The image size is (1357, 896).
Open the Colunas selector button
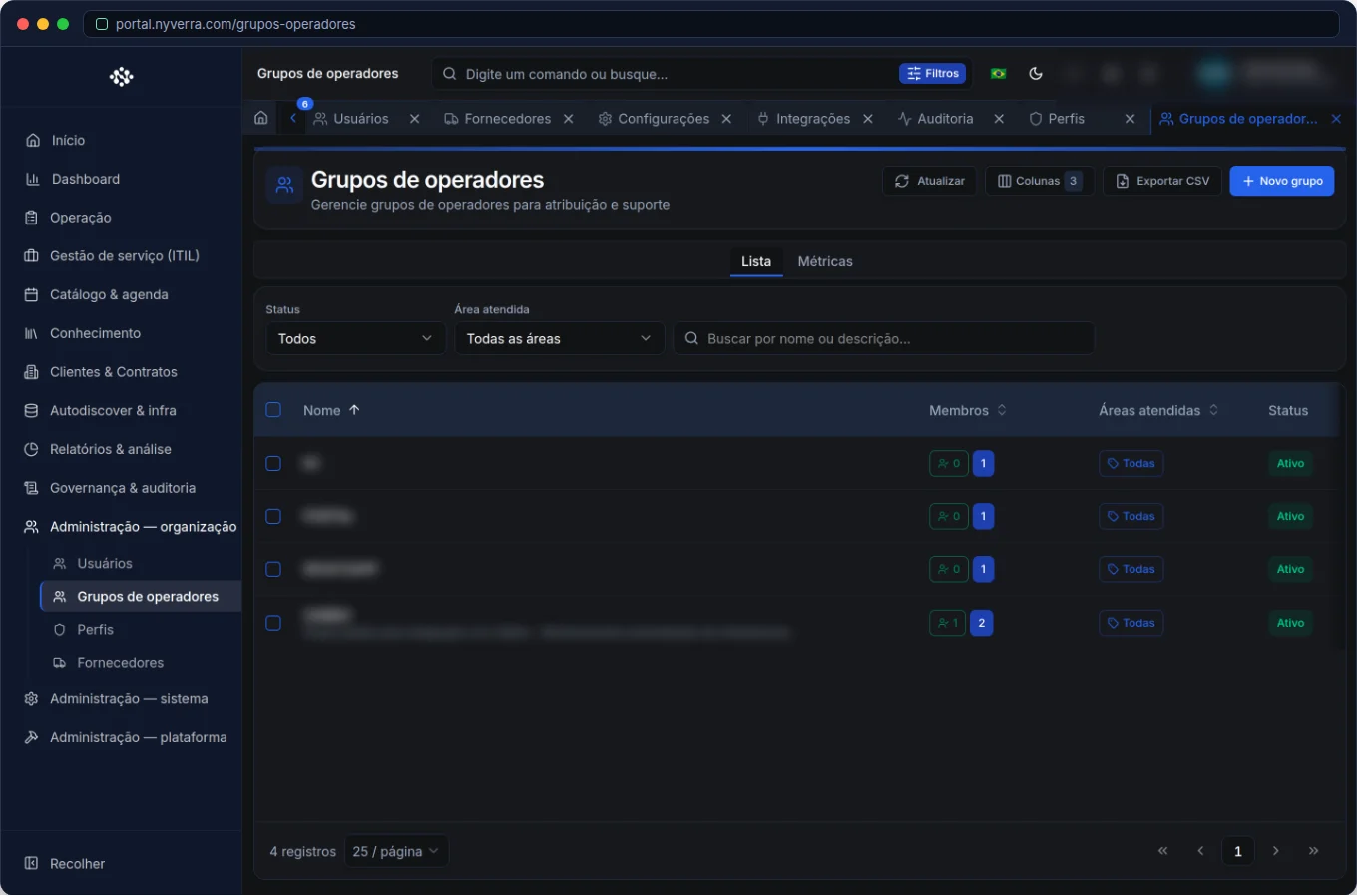point(1040,181)
